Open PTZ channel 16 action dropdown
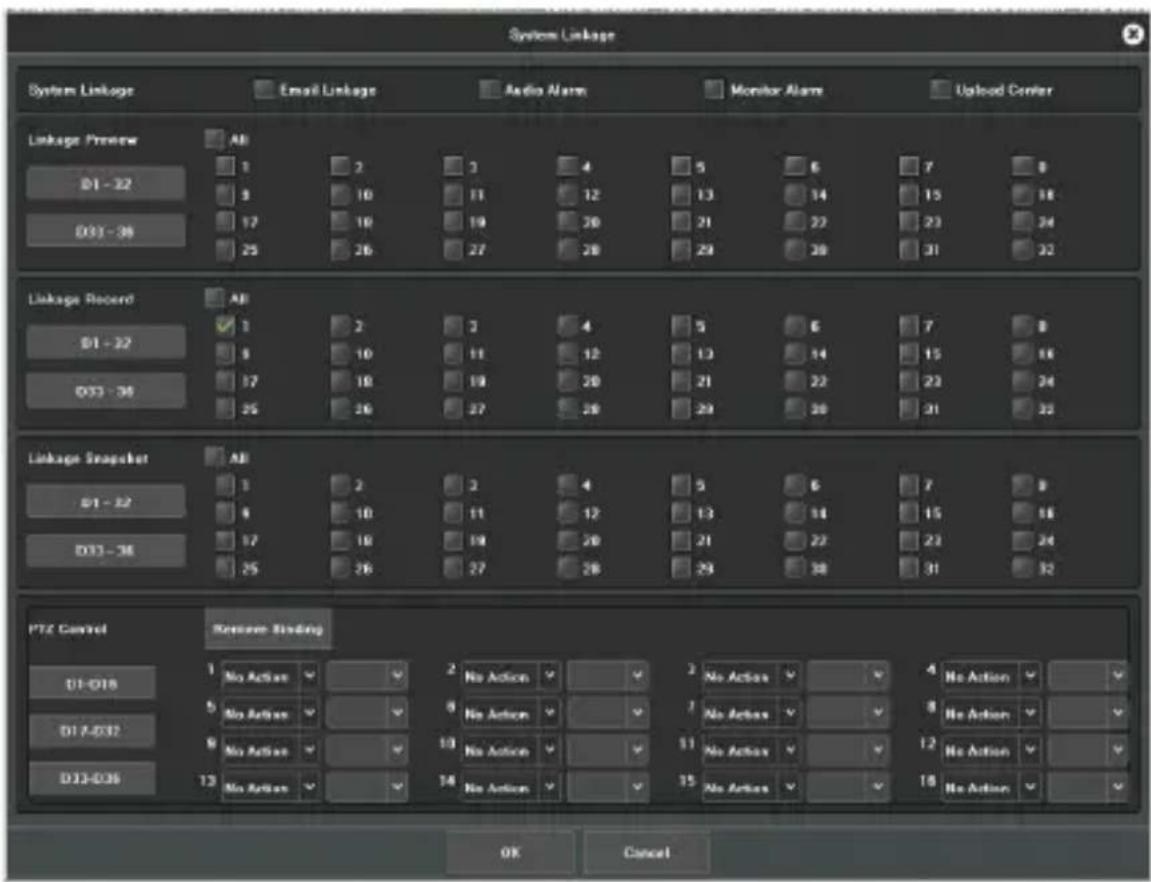The image size is (1151, 882). 991,788
